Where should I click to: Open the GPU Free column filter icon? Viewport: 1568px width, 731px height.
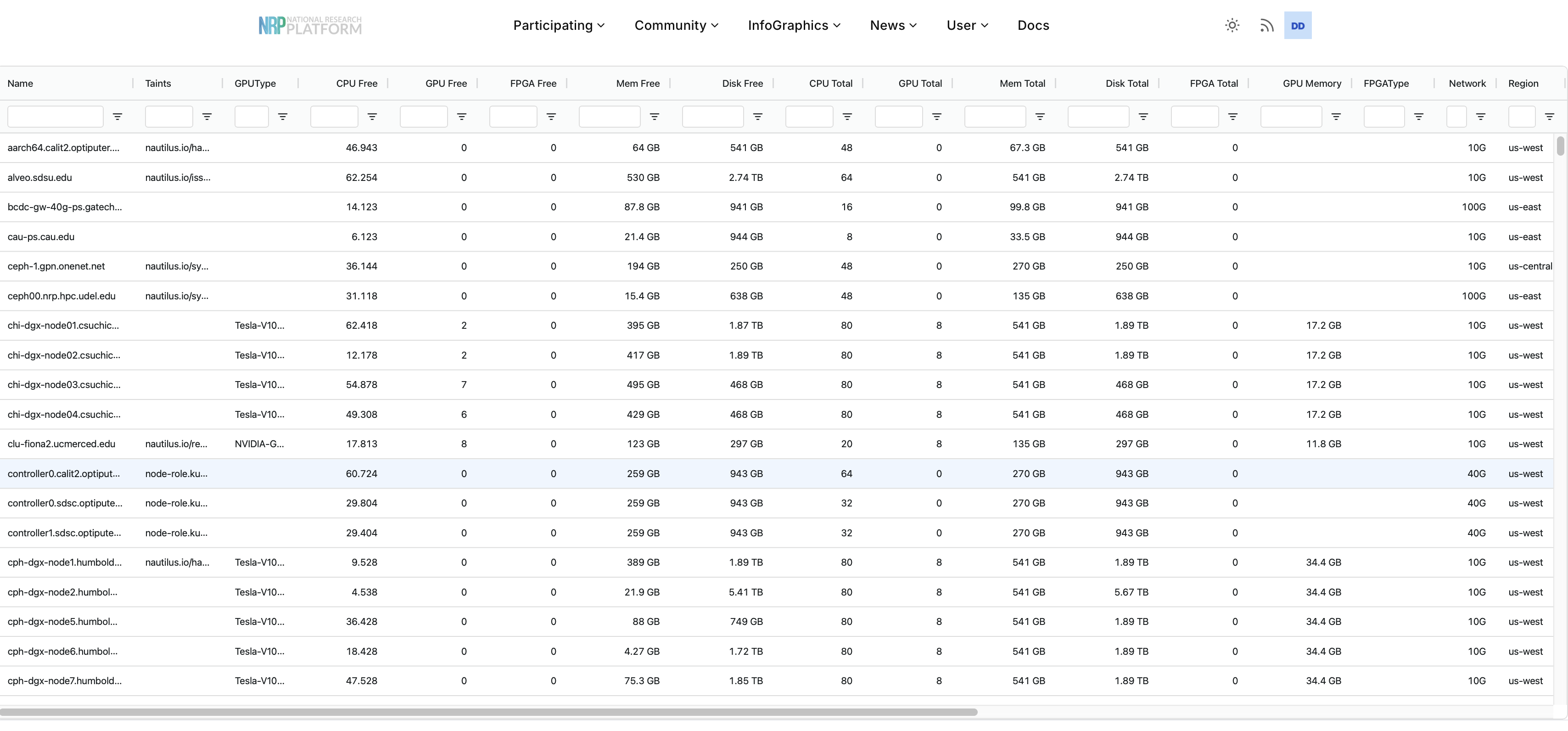(x=462, y=116)
